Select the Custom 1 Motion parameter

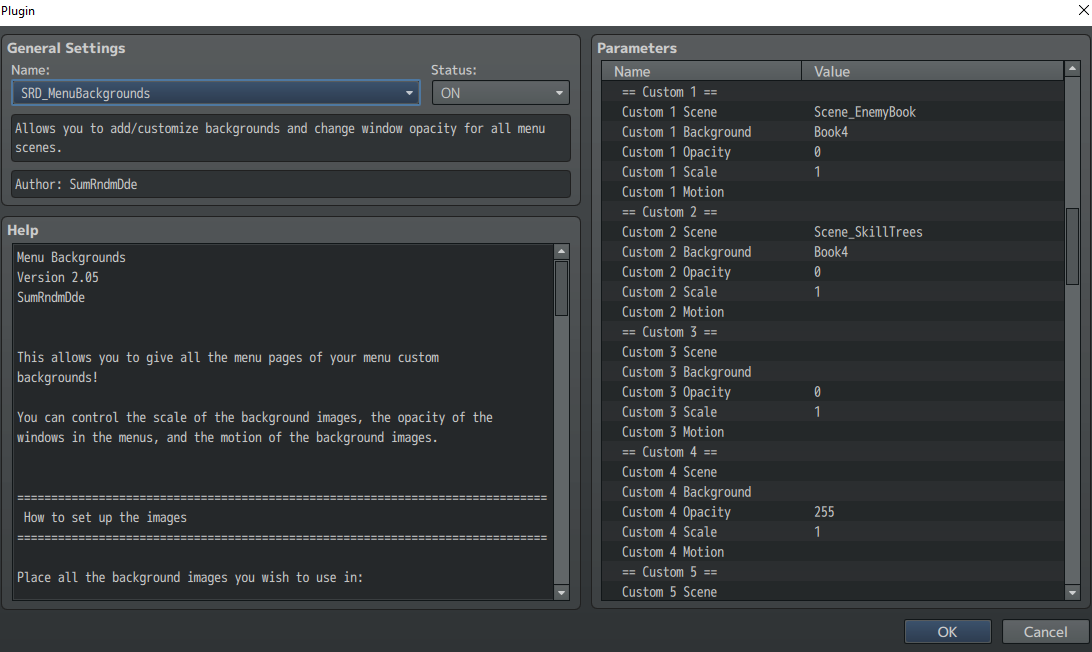click(x=833, y=192)
